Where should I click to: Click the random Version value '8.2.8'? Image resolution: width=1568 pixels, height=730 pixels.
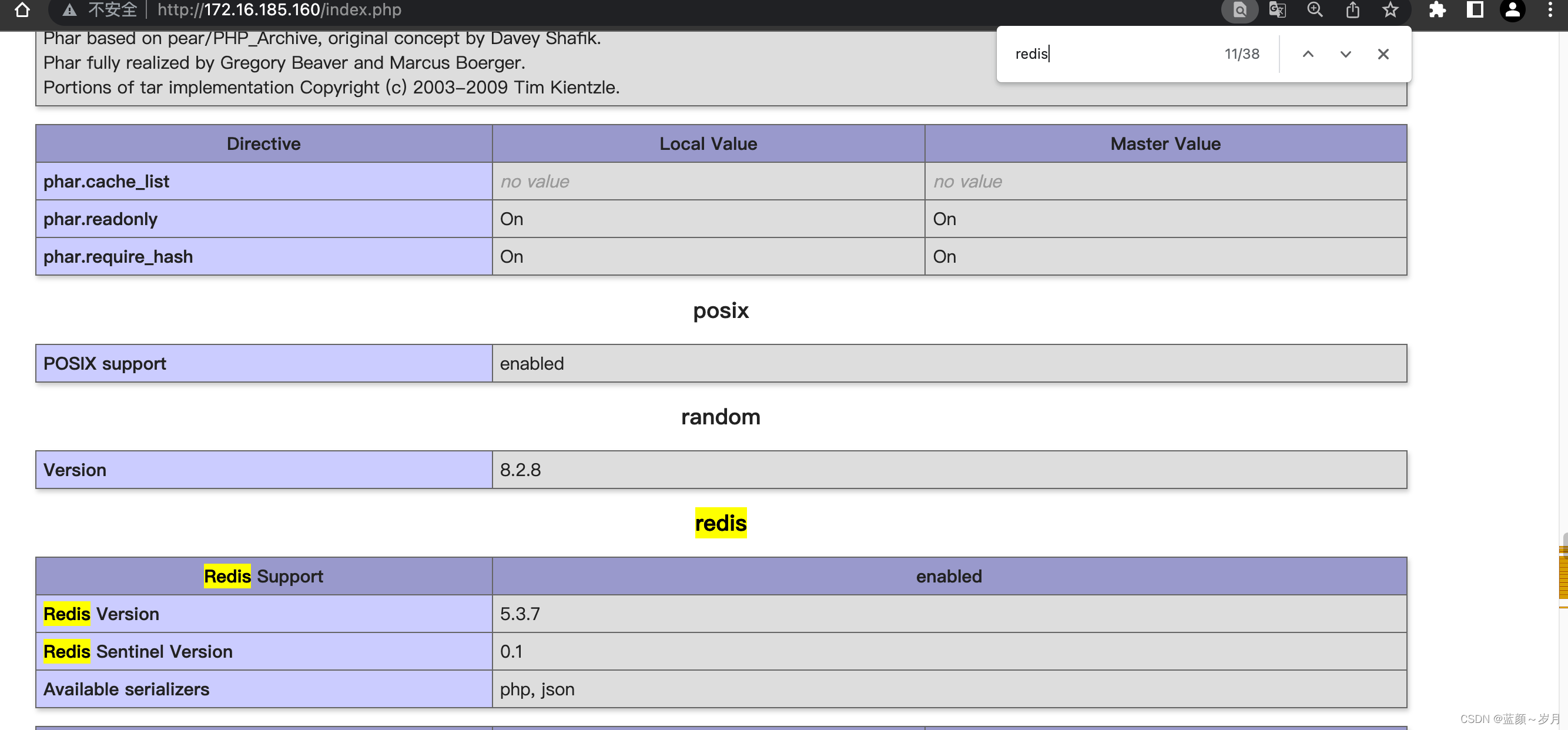point(521,470)
